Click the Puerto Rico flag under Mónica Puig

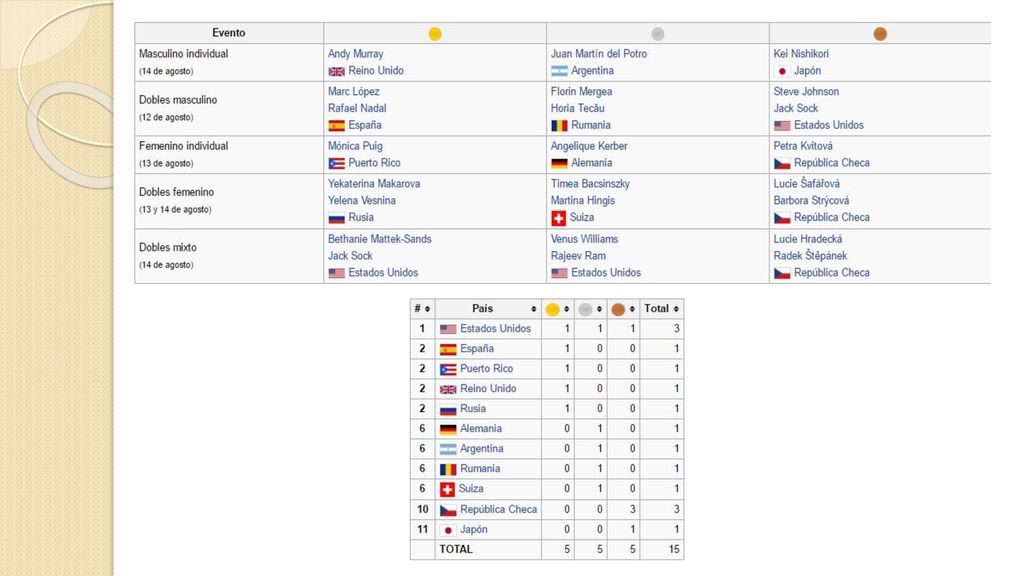click(336, 163)
